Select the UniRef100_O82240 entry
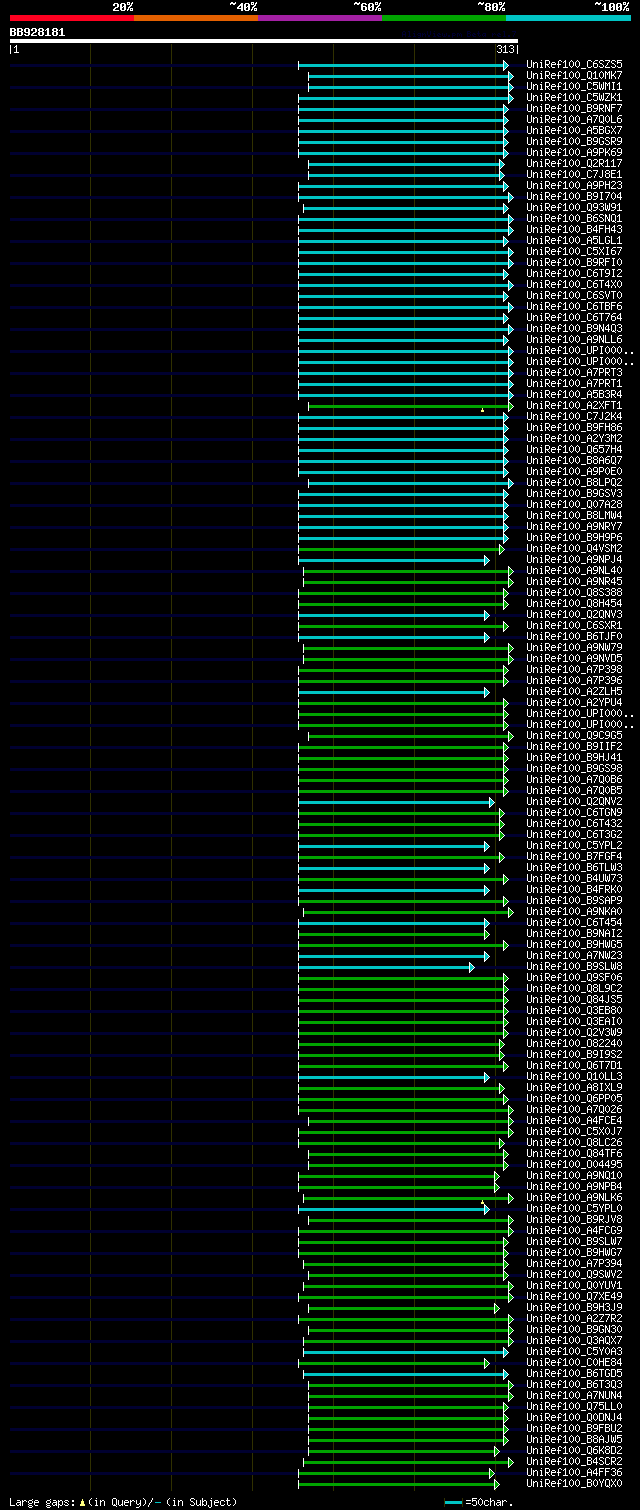This screenshot has height=1510, width=640. (x=574, y=1043)
